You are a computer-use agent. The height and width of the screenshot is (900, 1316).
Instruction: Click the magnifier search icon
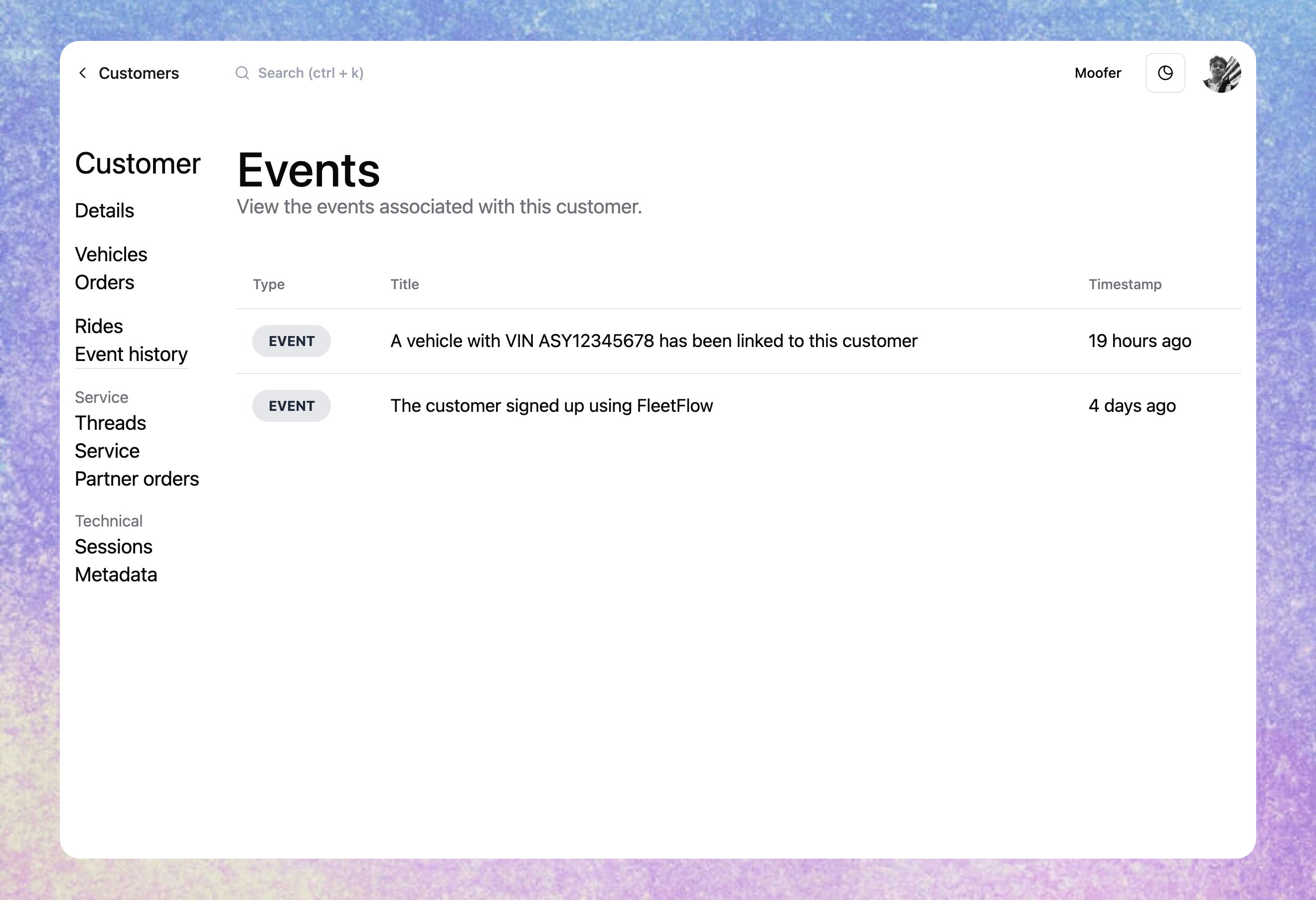242,73
